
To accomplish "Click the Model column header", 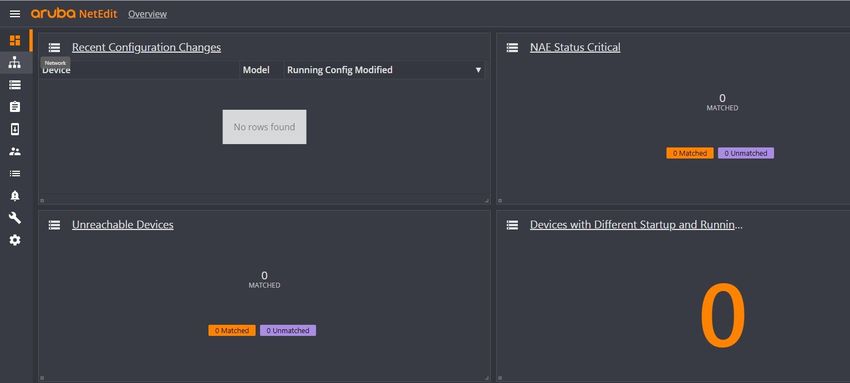I will point(256,70).
